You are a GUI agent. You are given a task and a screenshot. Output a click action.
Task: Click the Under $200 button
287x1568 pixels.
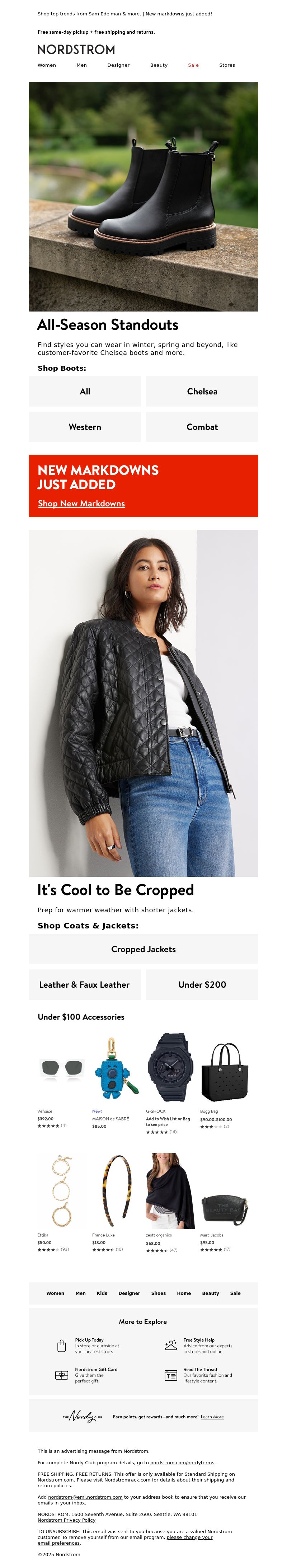202,984
